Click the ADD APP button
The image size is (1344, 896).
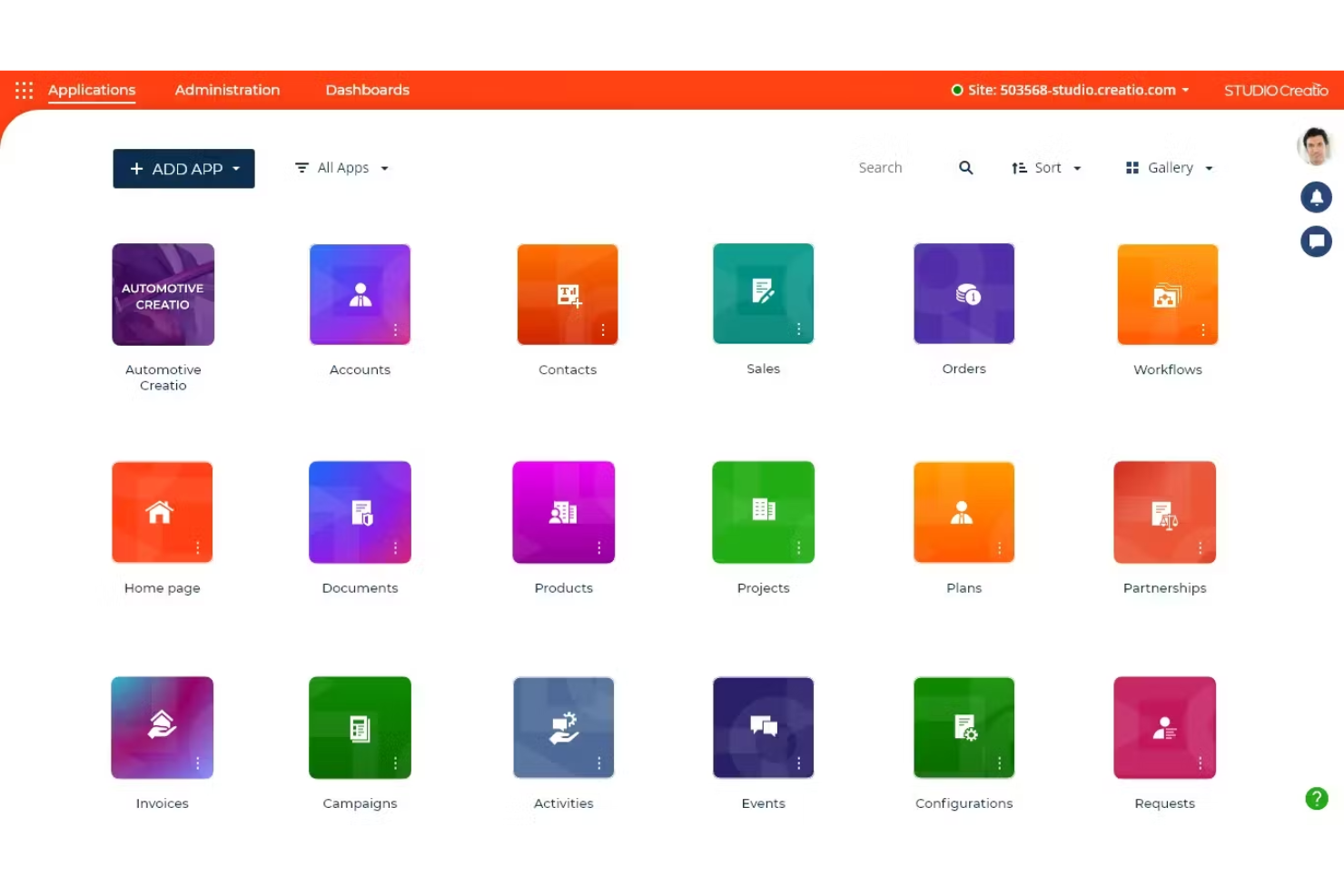point(183,168)
